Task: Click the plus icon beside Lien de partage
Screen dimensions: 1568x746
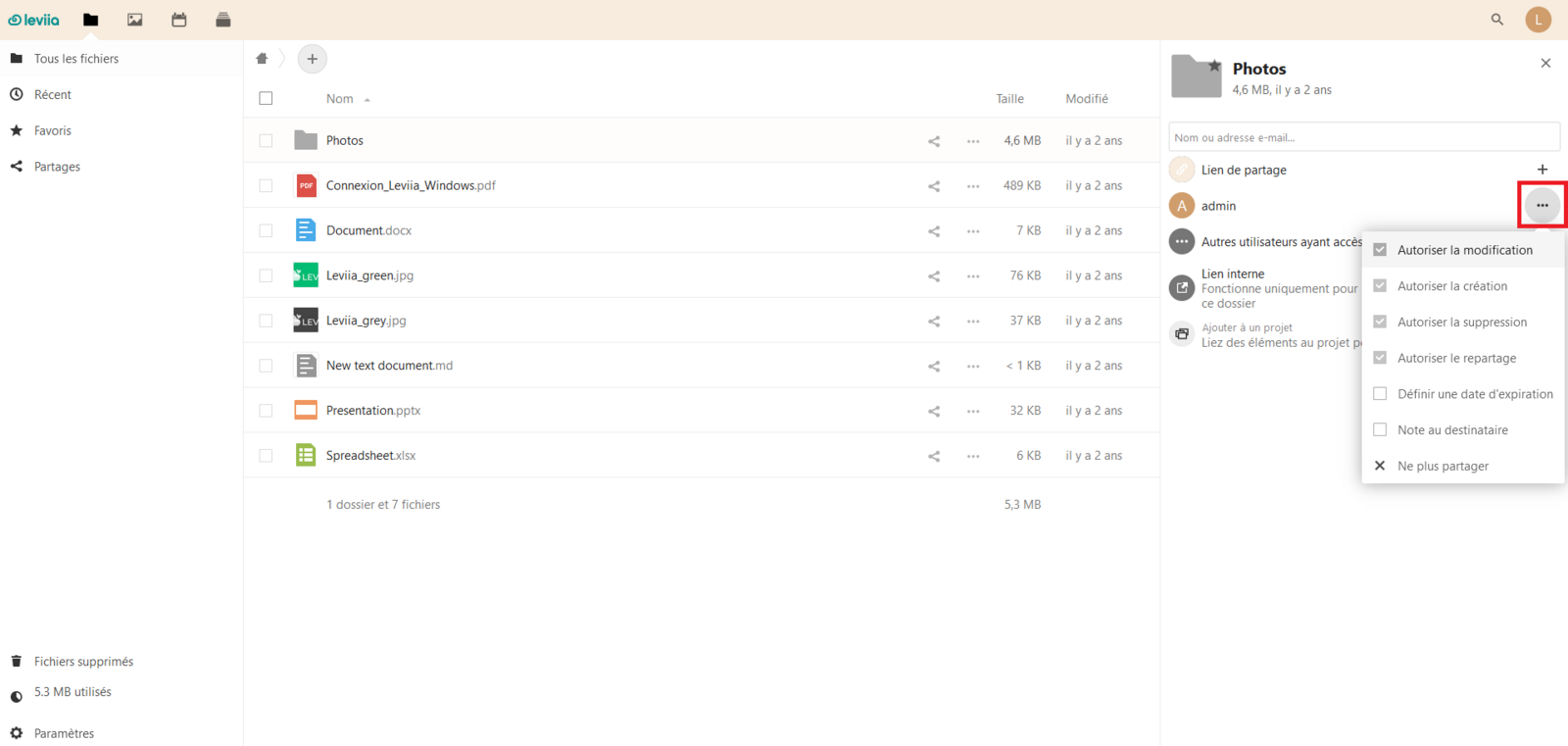Action: [x=1542, y=170]
